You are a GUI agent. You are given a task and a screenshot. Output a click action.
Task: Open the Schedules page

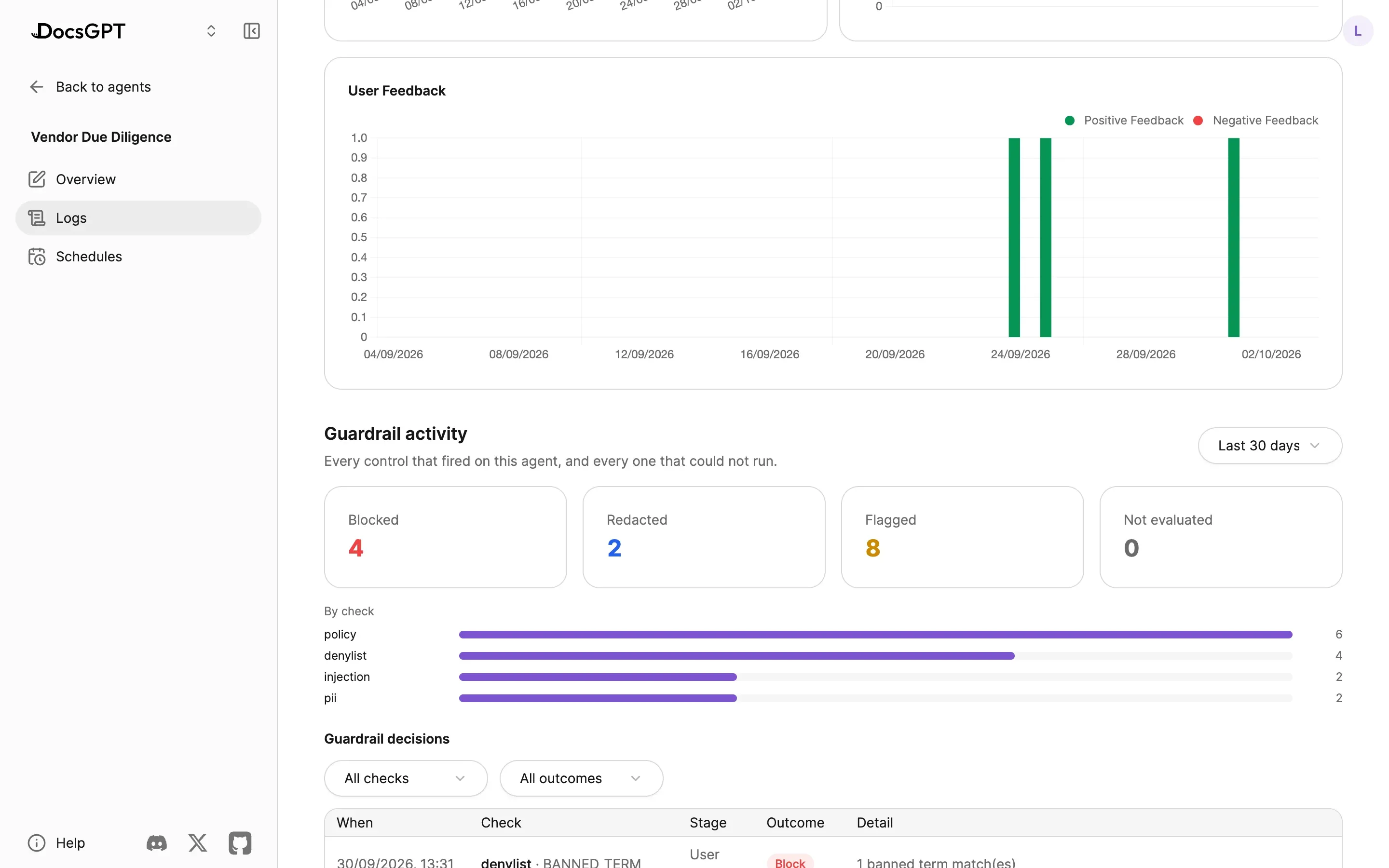click(138, 256)
